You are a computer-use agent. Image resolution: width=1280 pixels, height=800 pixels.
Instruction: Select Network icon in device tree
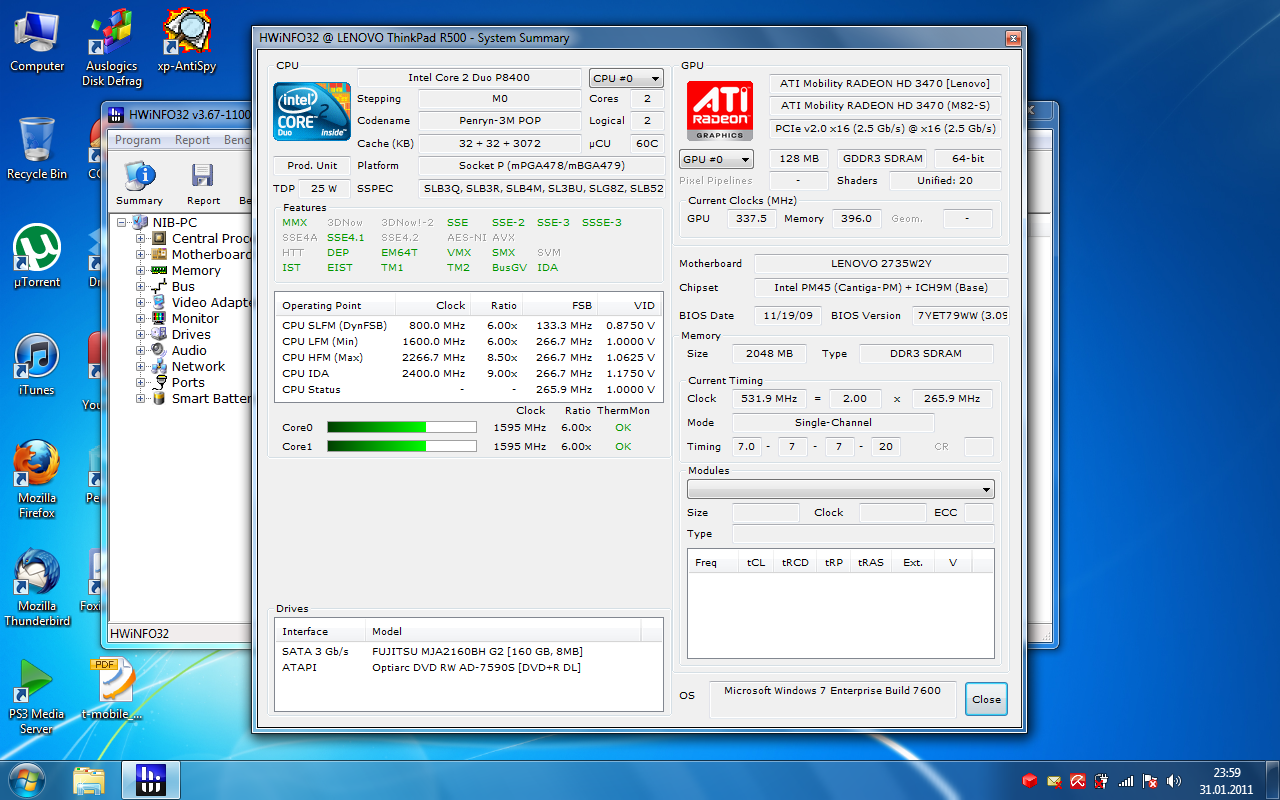coord(159,366)
